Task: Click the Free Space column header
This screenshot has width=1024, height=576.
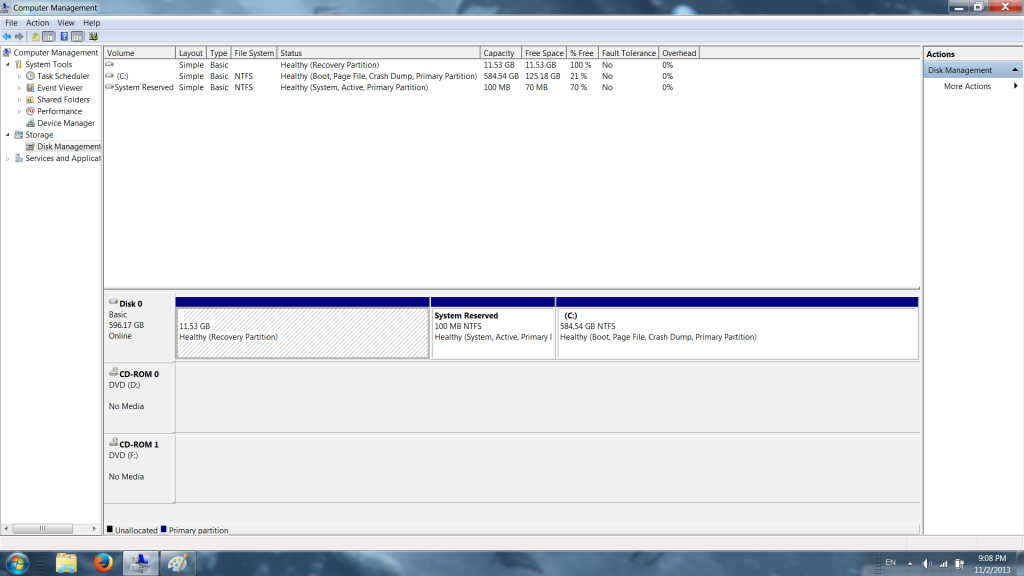Action: pos(544,53)
